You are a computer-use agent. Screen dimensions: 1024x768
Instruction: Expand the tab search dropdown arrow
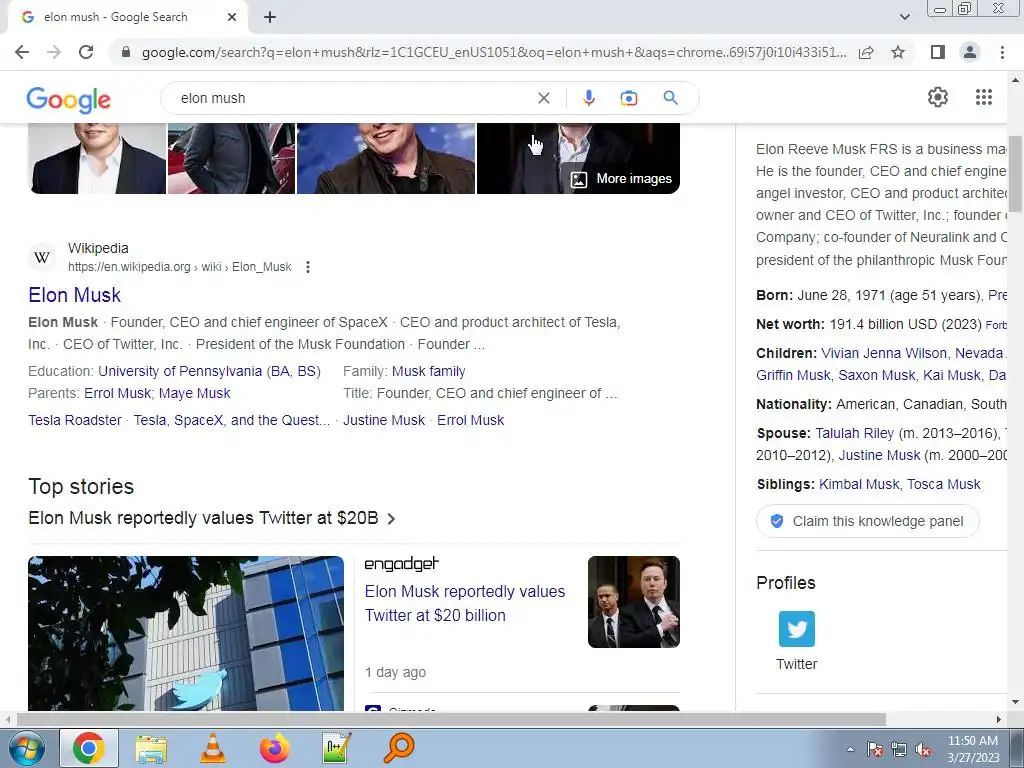coord(904,17)
